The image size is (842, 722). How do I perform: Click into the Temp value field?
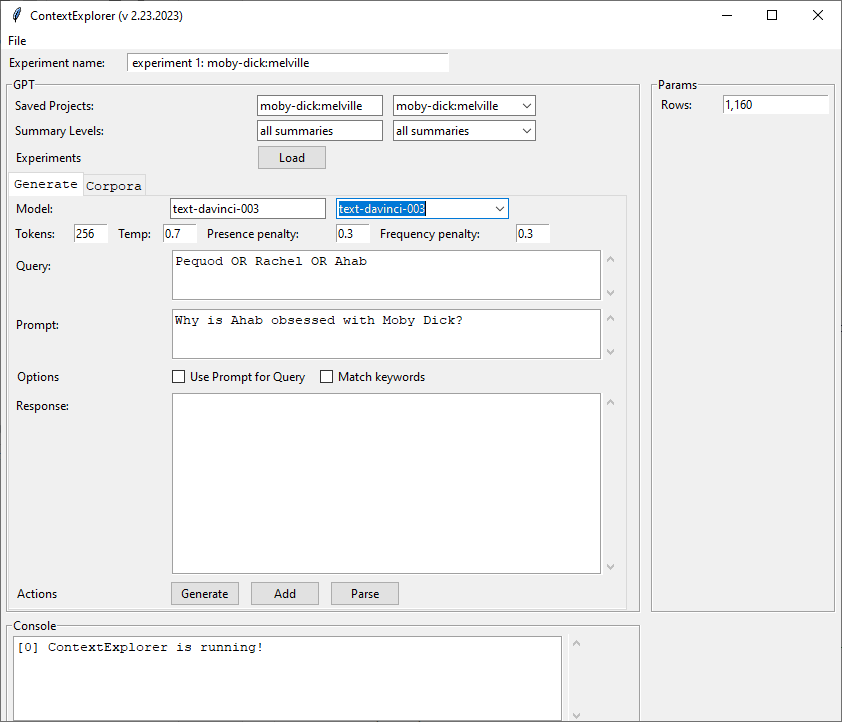(180, 234)
